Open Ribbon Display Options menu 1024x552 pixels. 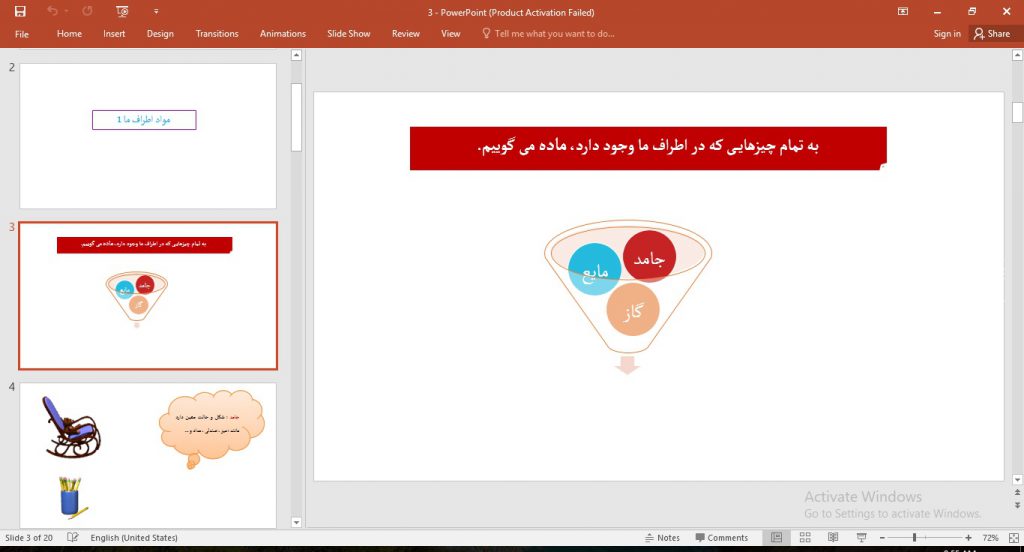point(903,12)
